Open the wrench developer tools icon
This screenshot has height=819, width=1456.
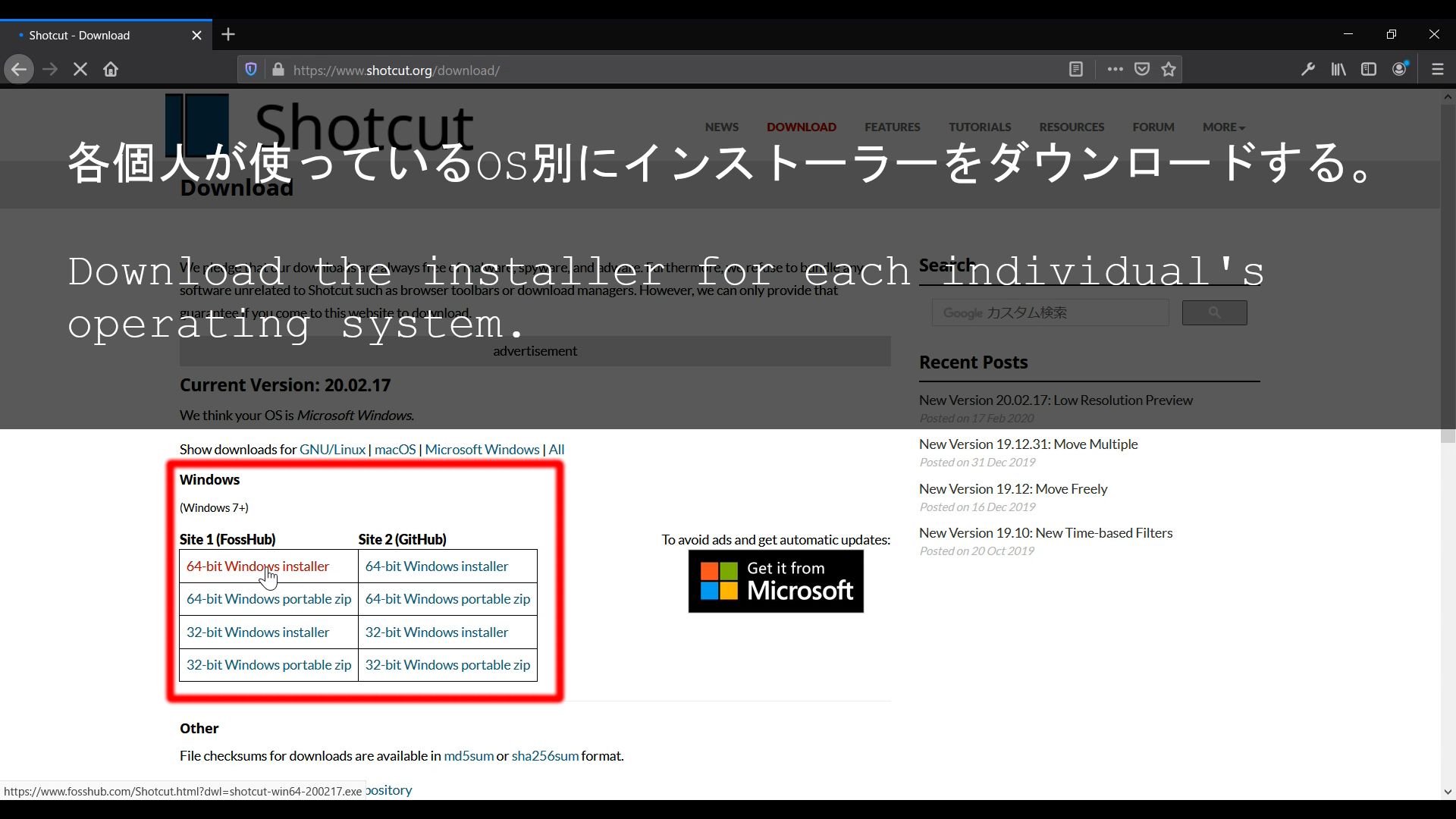pyautogui.click(x=1308, y=70)
